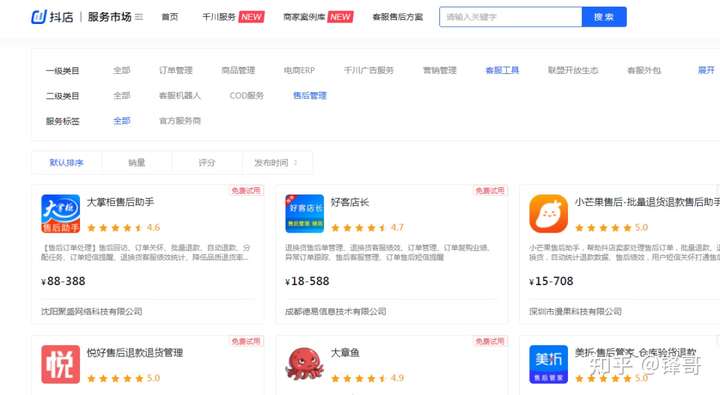Select the 客服工具 category

point(502,70)
